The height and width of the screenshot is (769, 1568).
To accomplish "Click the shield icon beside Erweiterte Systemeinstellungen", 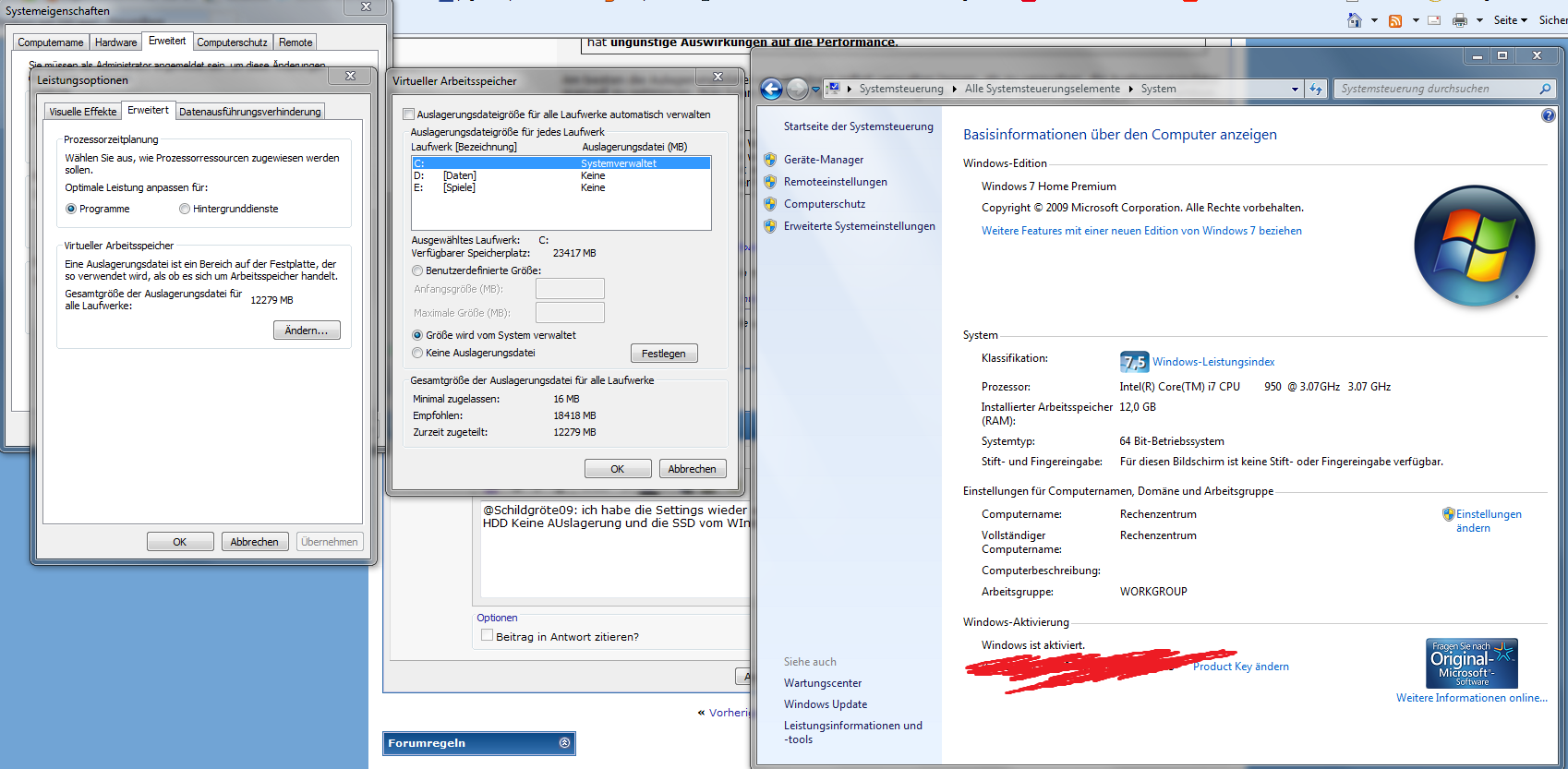I will 770,226.
